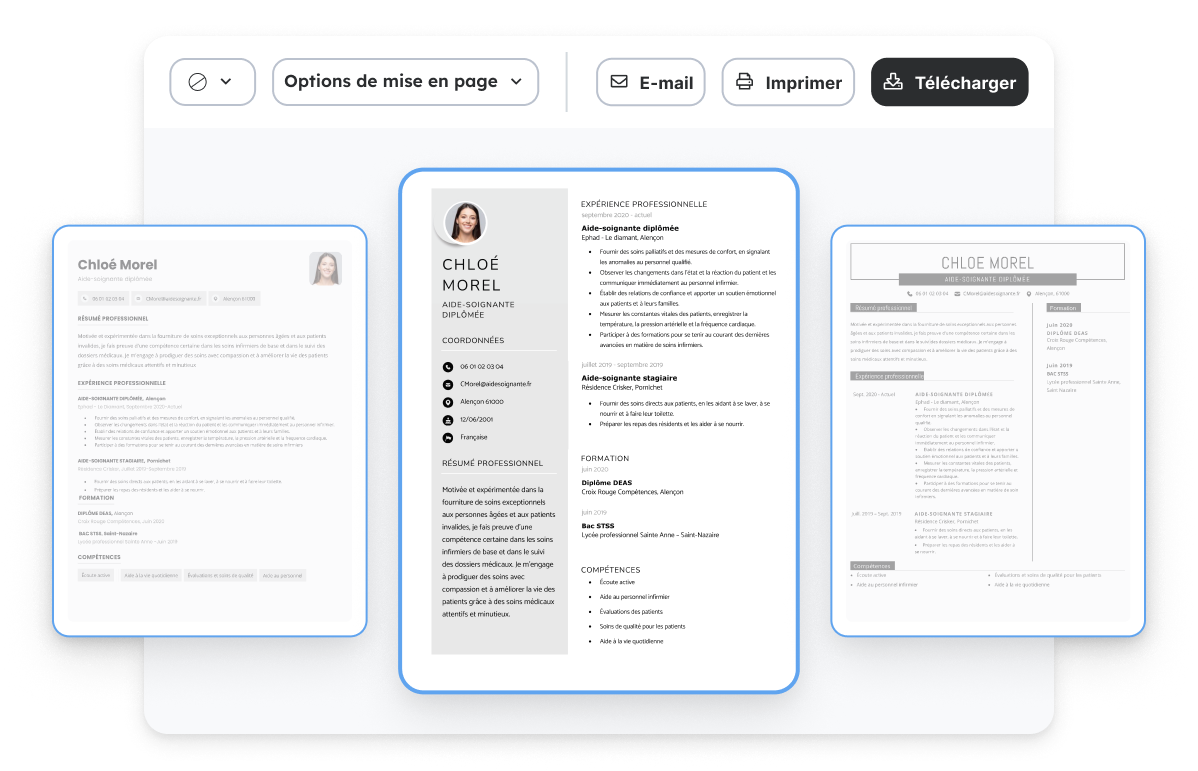Select the right CHLOE MOREL resume template

(x=988, y=430)
